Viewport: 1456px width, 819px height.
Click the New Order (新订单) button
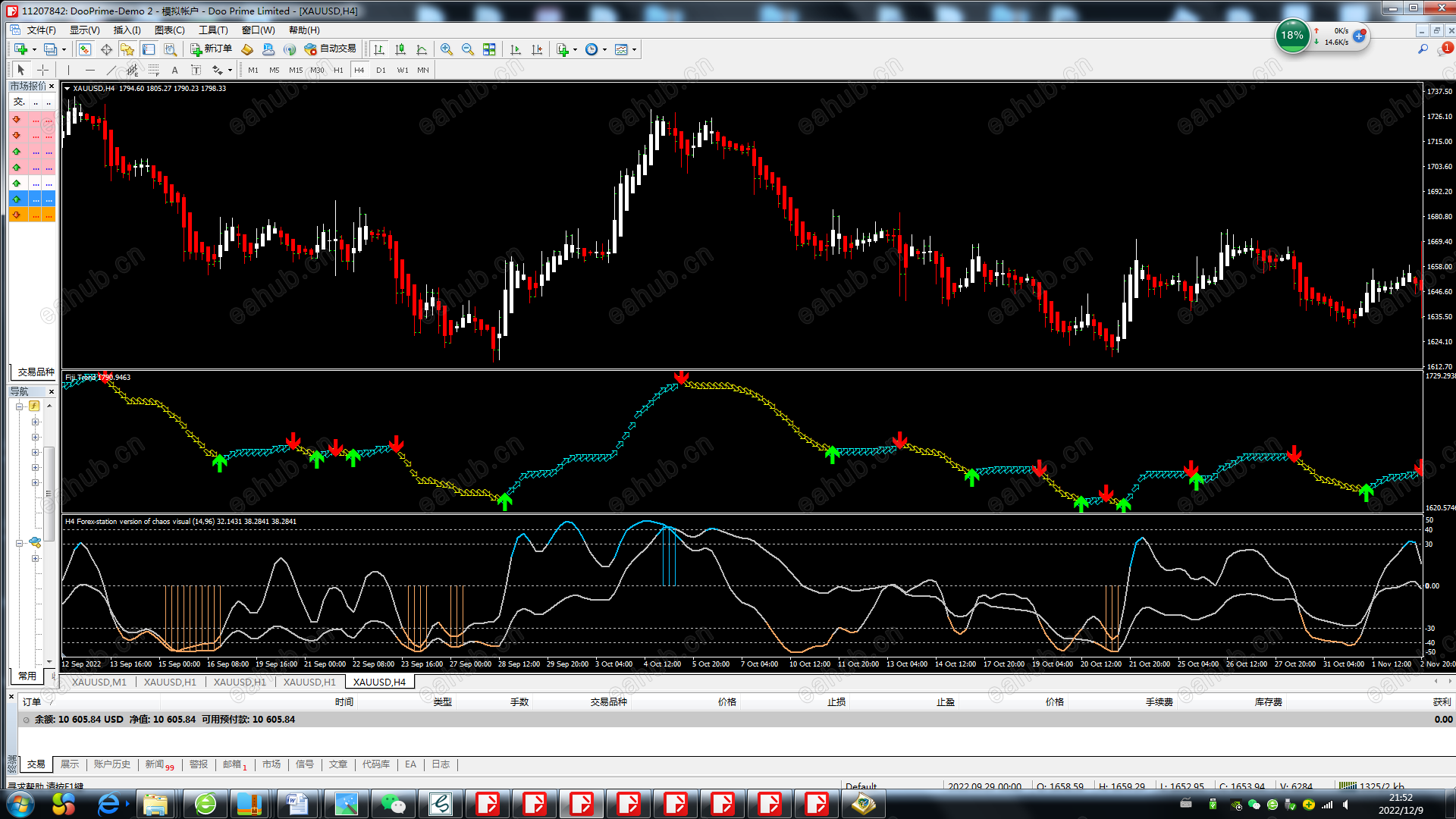[x=211, y=49]
